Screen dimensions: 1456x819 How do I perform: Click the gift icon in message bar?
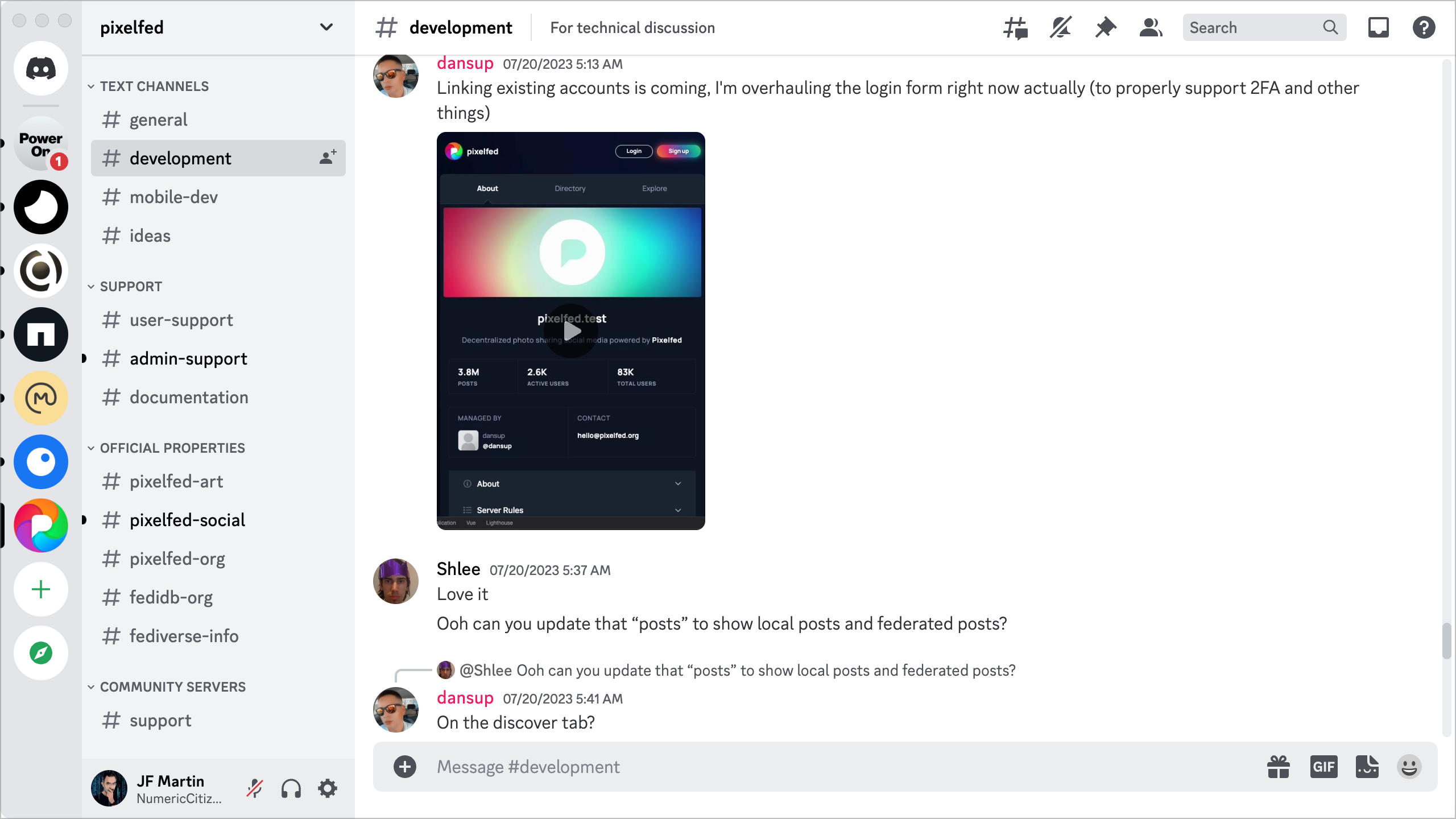pyautogui.click(x=1279, y=768)
